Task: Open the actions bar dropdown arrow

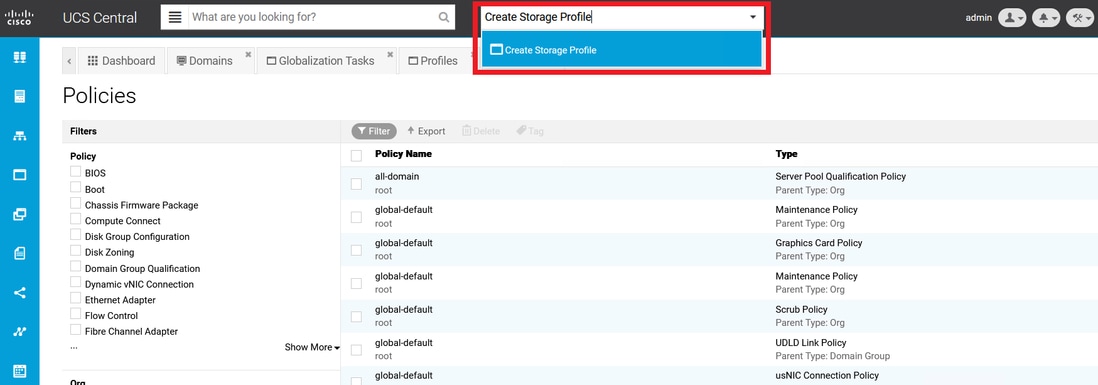Action: click(x=753, y=17)
